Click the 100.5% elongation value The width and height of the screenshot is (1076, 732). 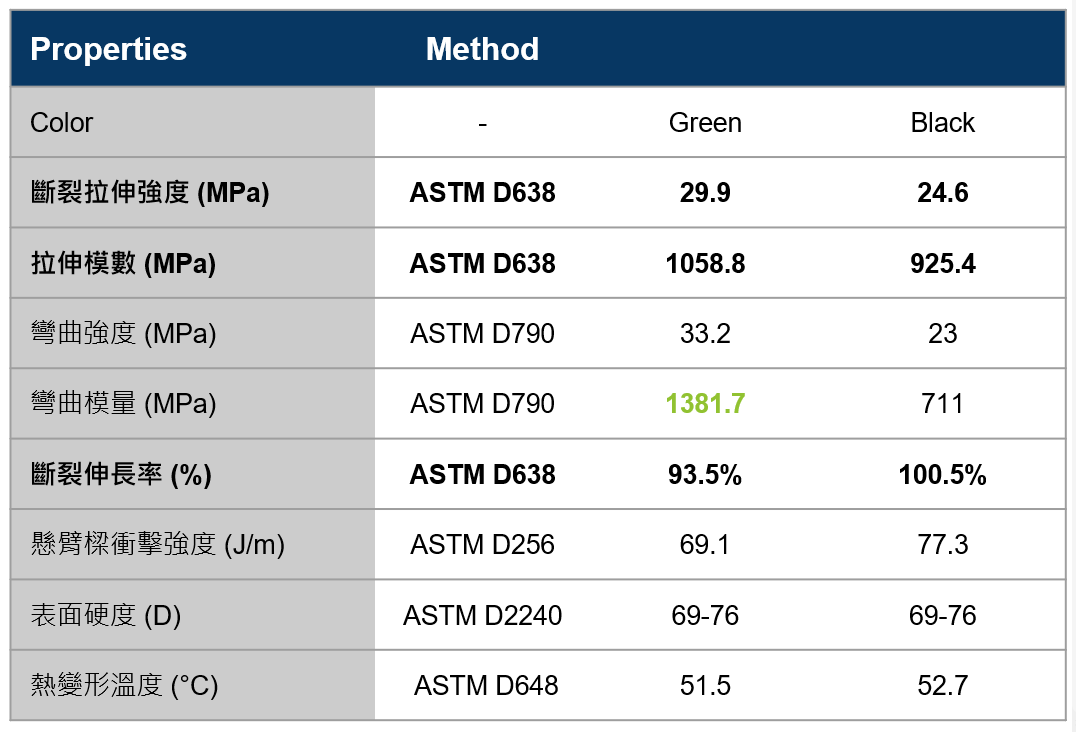tap(942, 475)
